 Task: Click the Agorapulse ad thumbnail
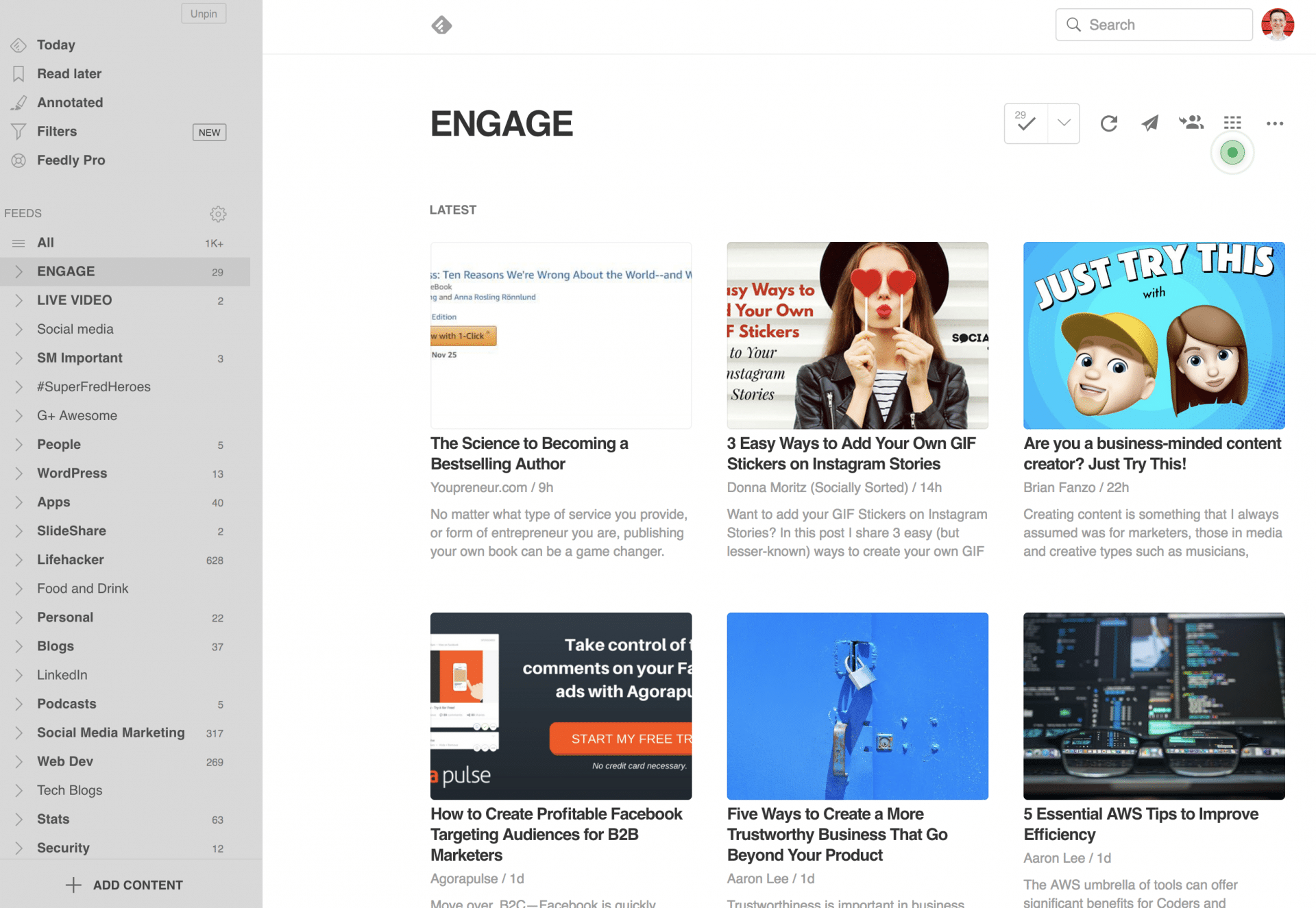point(561,706)
